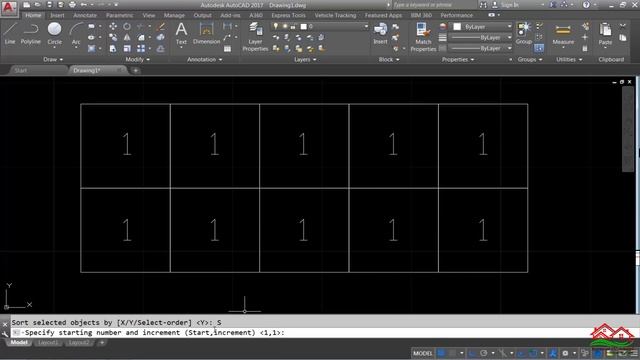Click the Paste icon
Image resolution: width=640 pixels, height=360 pixels.
pyautogui.click(x=605, y=34)
